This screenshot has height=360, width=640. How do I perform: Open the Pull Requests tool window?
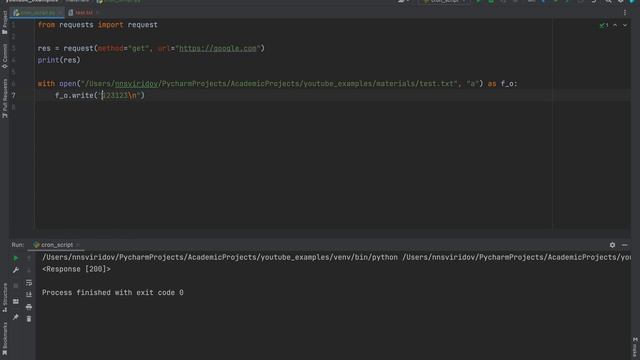(4, 98)
